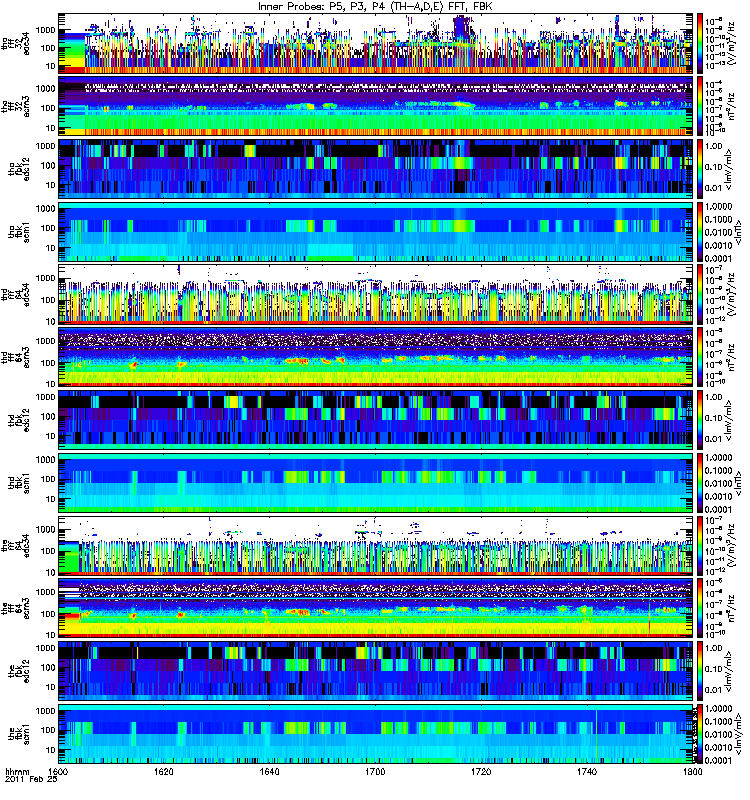The height and width of the screenshot is (800, 750).
Task: Select the tha 32 edc34 spectrogram panel
Action: [376, 43]
